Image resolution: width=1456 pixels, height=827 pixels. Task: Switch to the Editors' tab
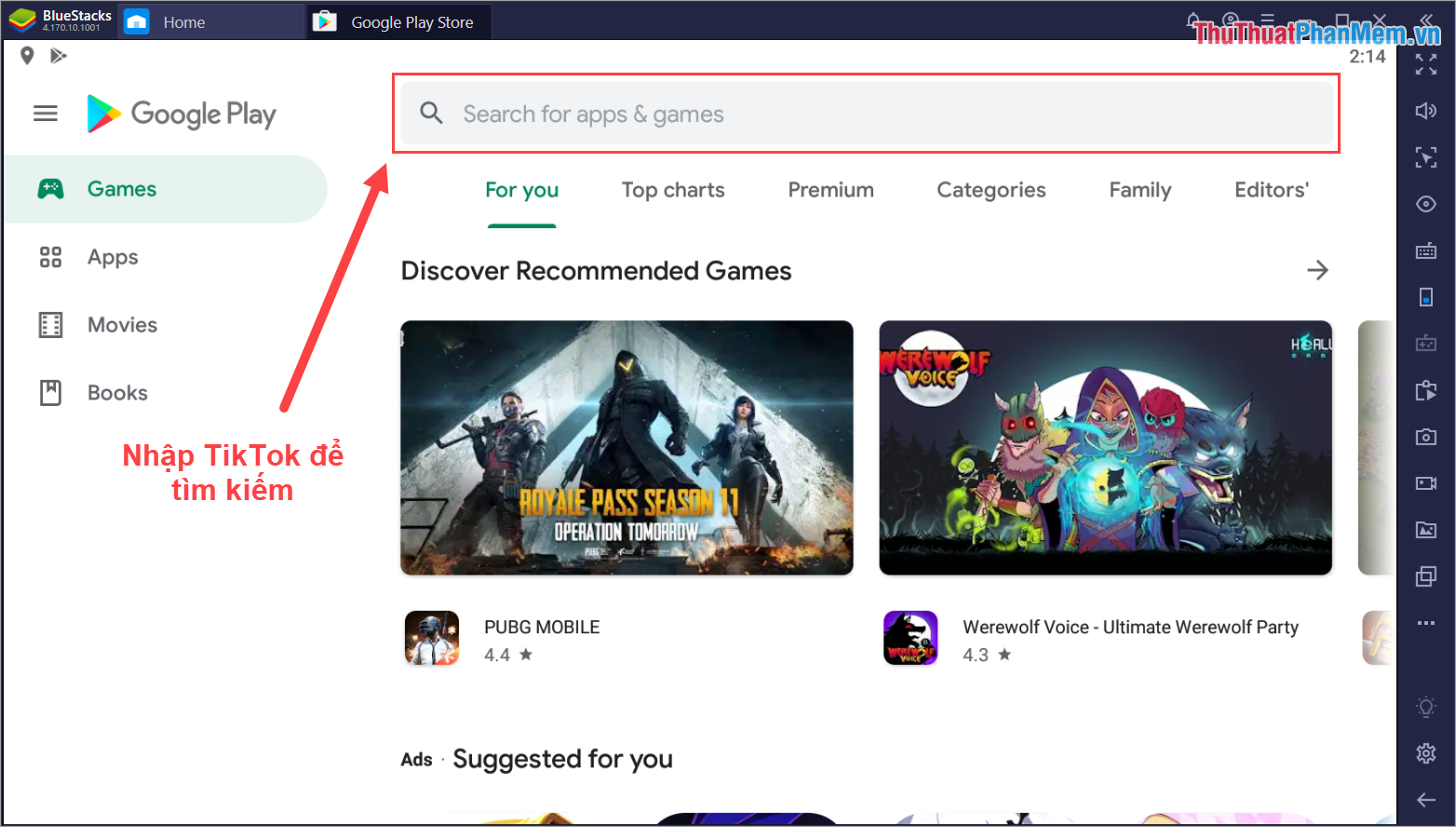tap(1272, 190)
